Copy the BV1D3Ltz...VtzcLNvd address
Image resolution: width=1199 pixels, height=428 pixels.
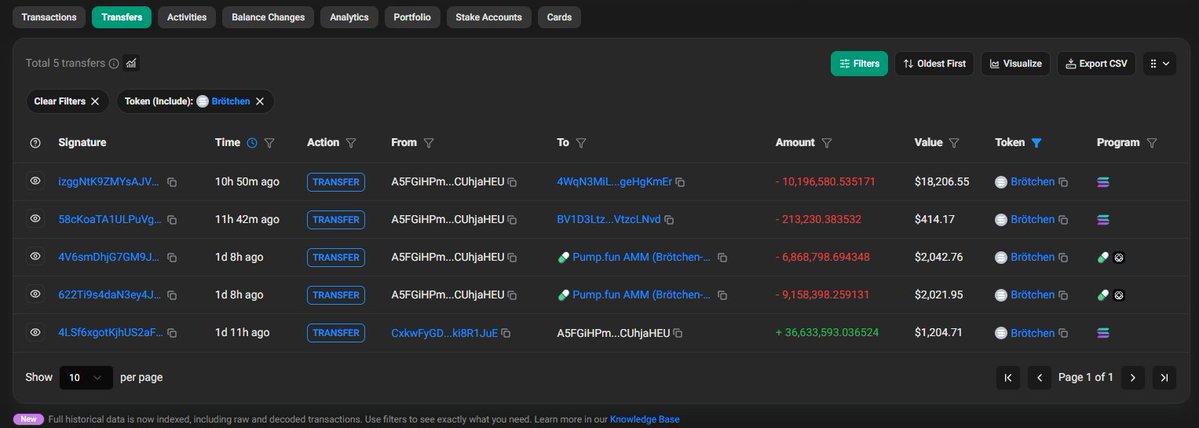pos(668,220)
